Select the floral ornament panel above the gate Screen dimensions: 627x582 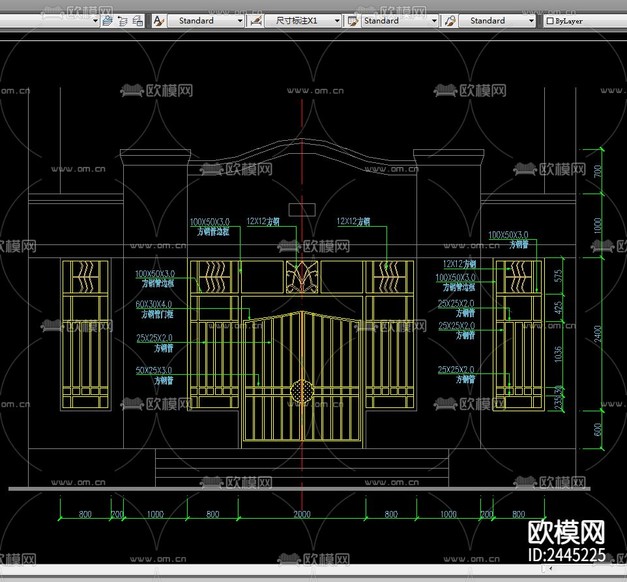(302, 277)
